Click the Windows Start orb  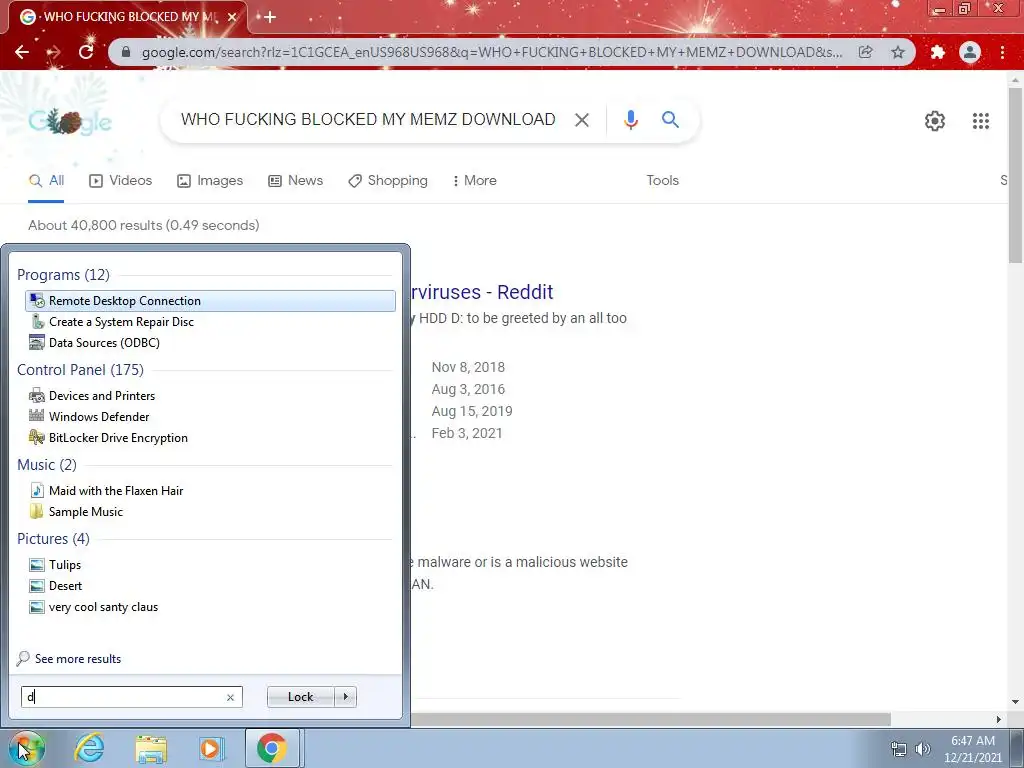coord(26,748)
